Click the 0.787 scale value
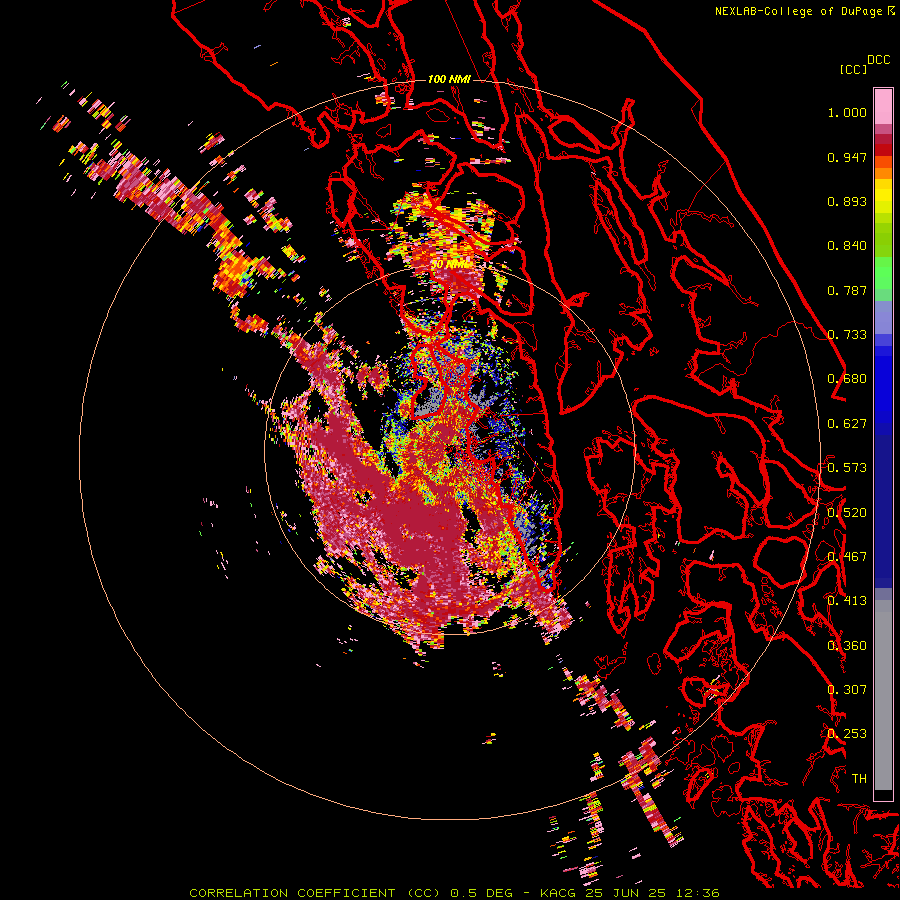The image size is (900, 900). tap(847, 290)
